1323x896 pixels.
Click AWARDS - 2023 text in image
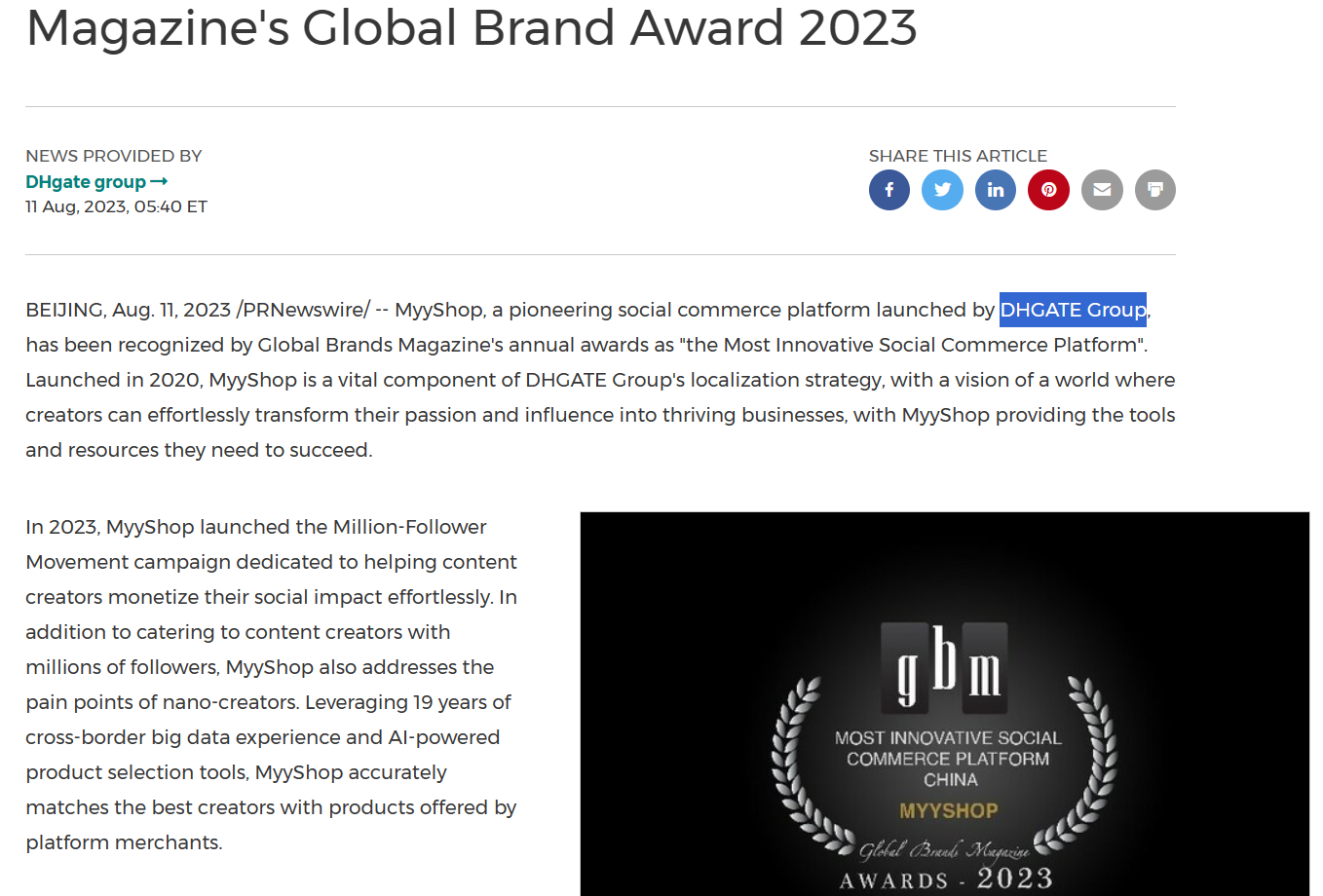coord(946,879)
